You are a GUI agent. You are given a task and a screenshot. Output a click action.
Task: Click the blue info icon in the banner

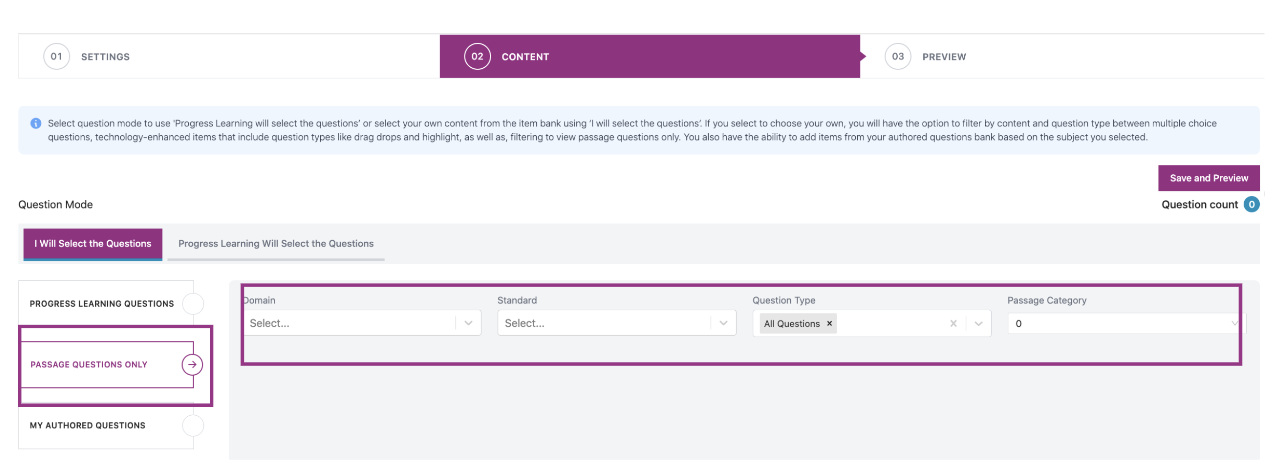click(36, 124)
